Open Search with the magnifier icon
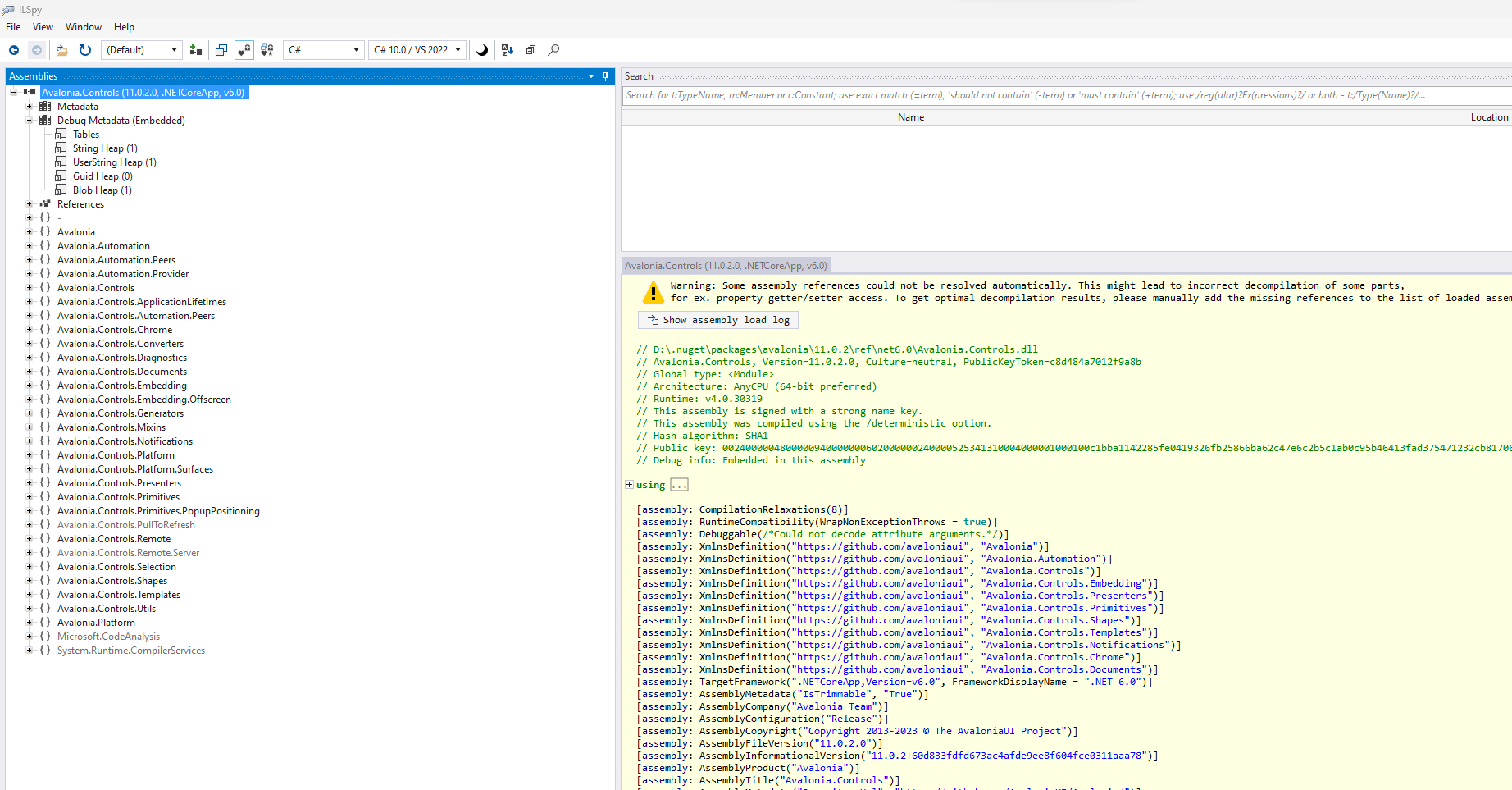The image size is (1512, 790). [554, 50]
